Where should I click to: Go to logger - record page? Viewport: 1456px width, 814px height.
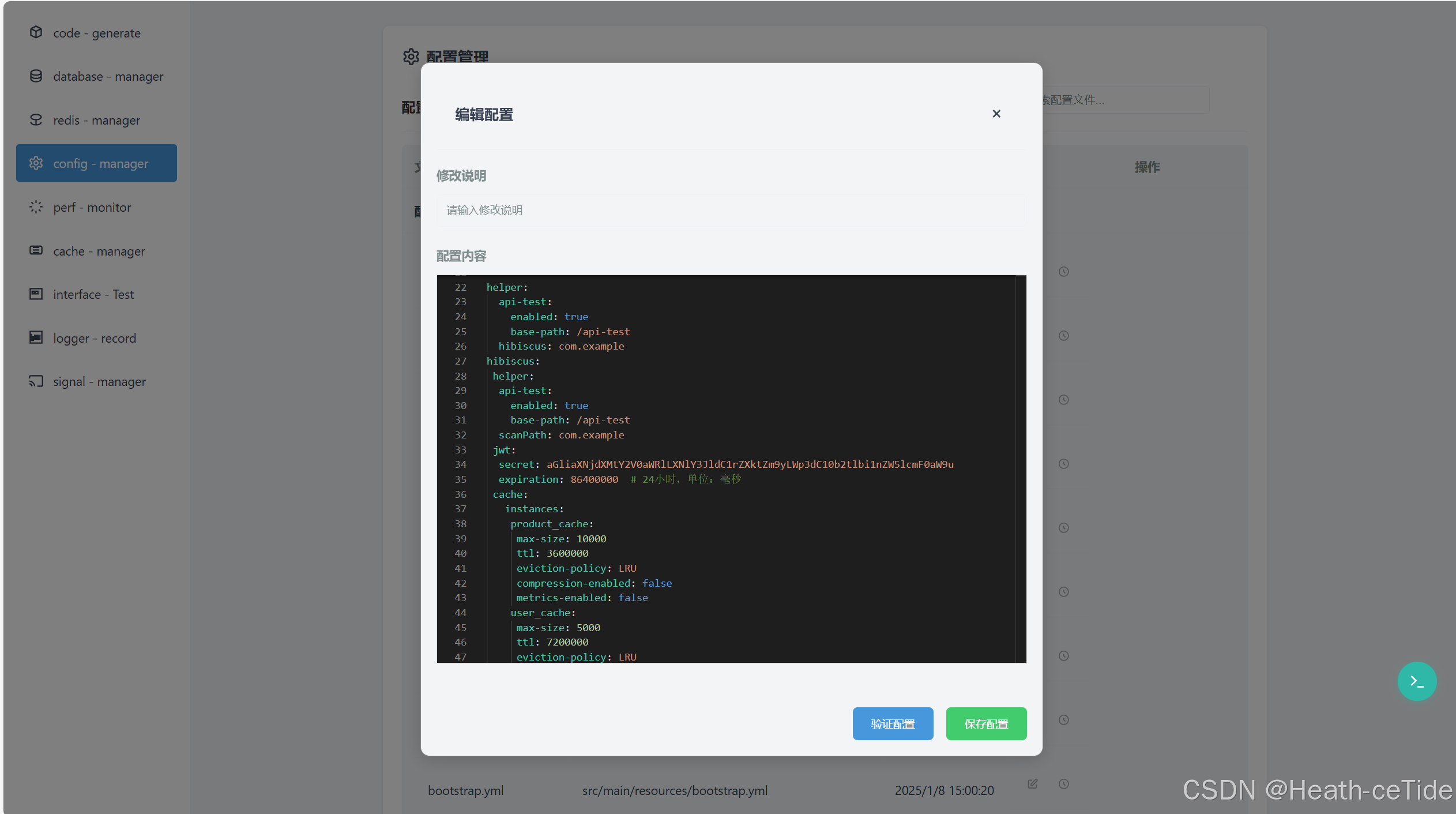click(95, 338)
